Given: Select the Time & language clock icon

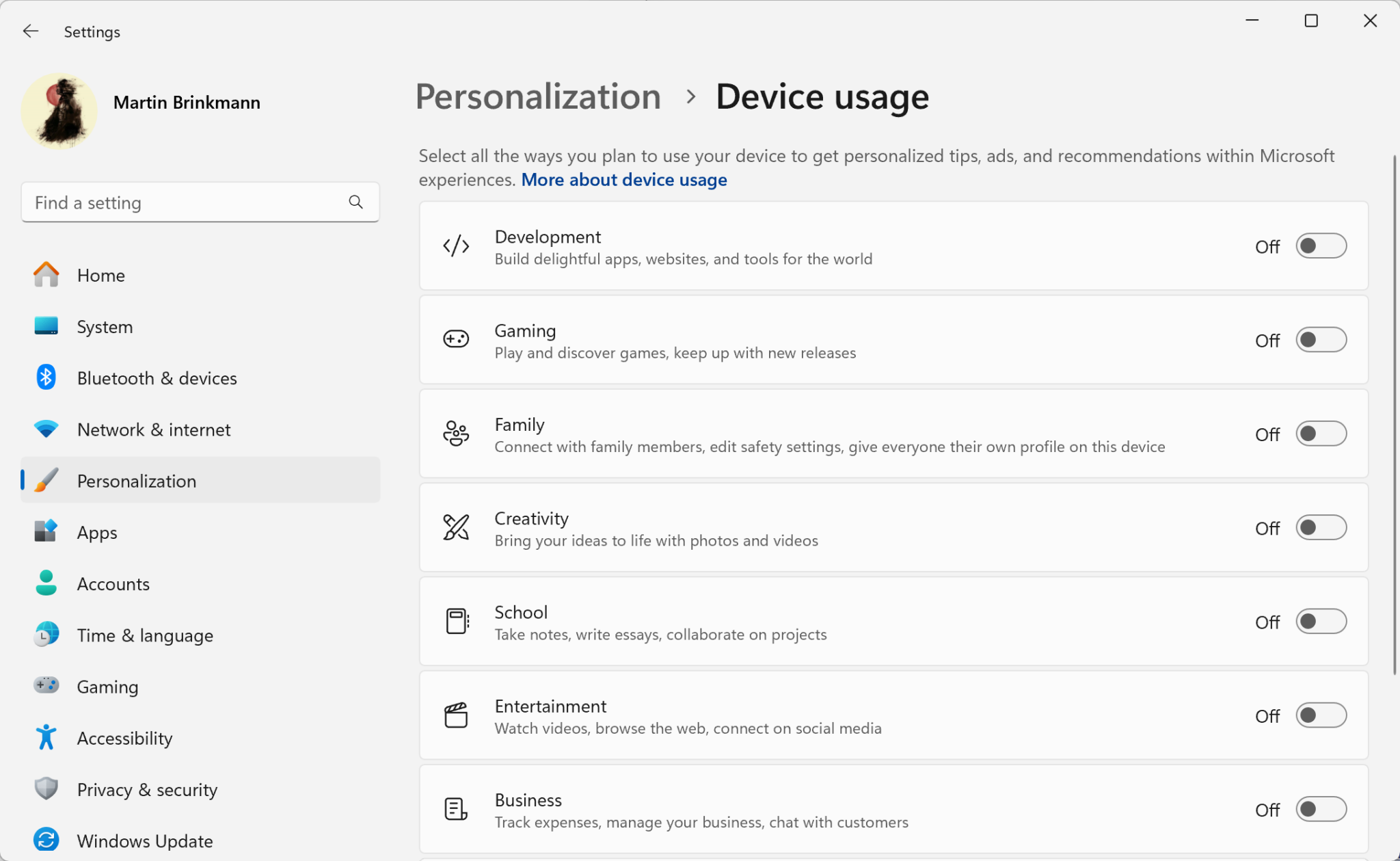Looking at the screenshot, I should 45,635.
